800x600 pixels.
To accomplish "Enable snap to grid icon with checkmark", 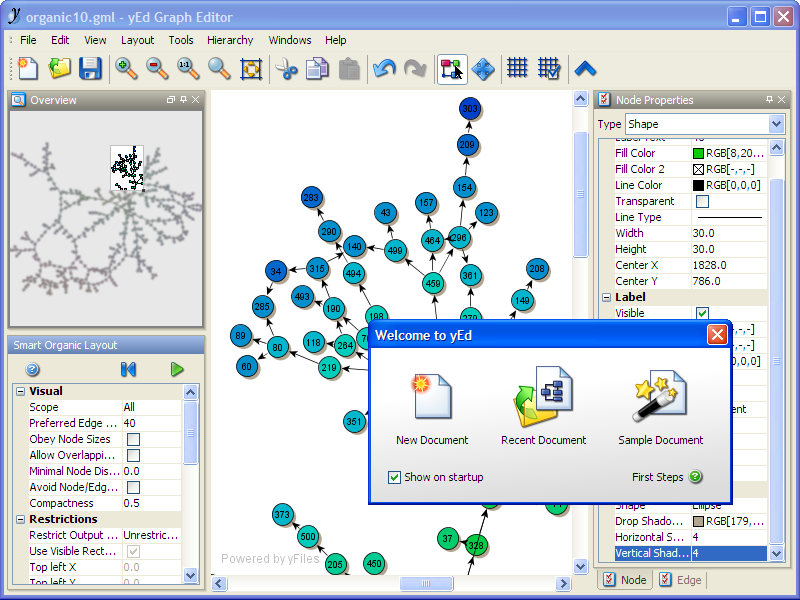I will 549,68.
